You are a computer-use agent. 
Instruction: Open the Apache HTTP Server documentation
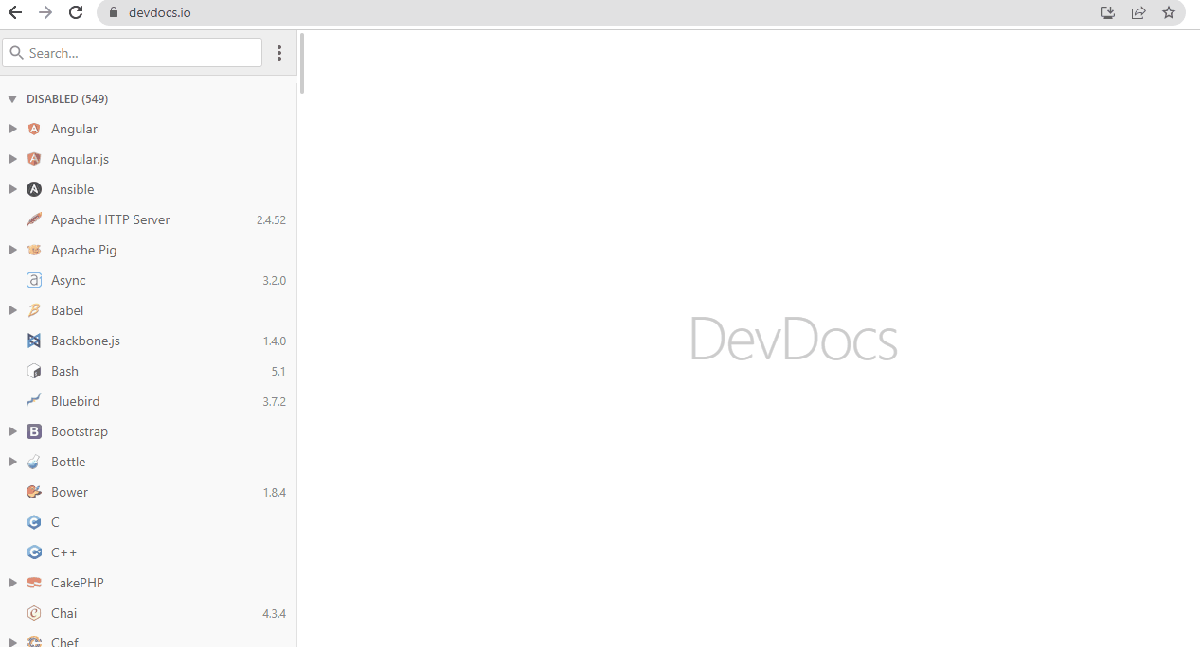[x=110, y=219]
